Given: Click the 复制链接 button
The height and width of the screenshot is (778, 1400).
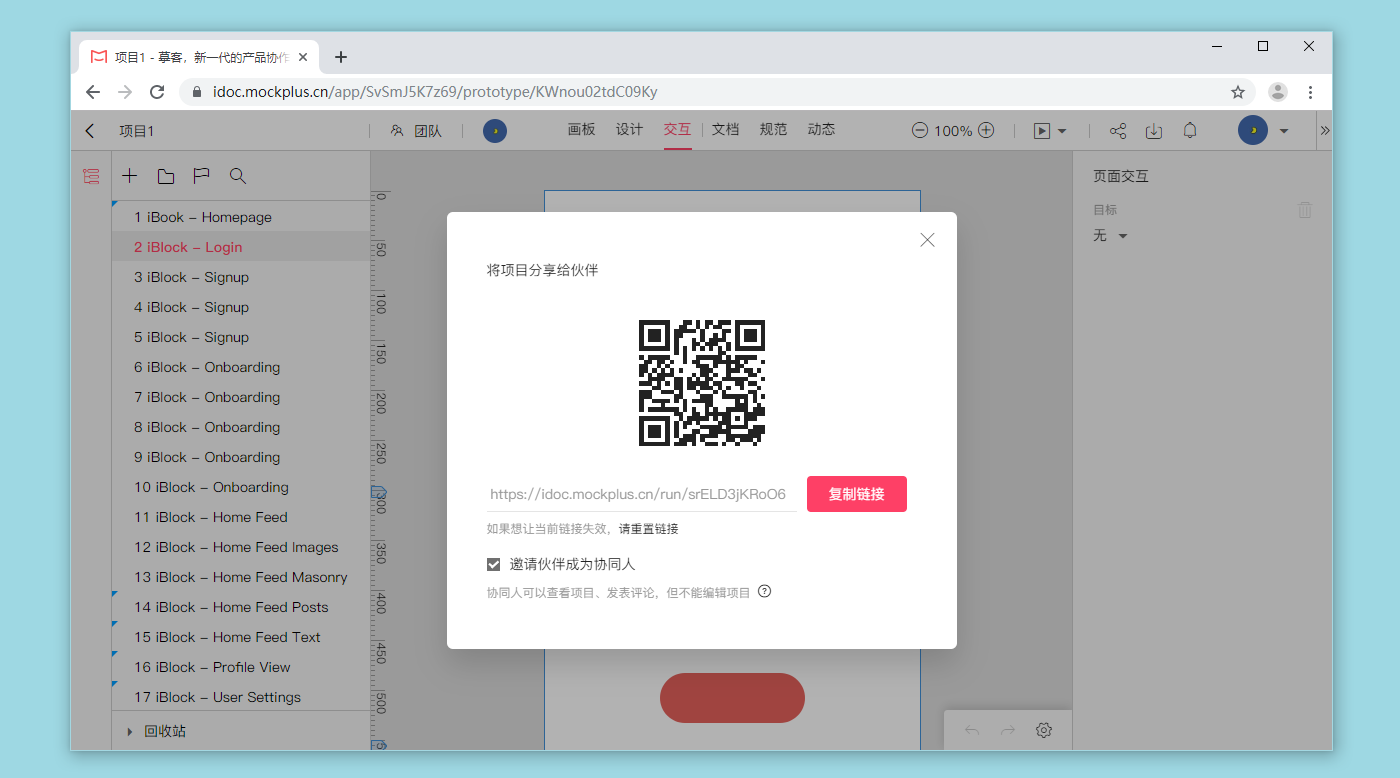Looking at the screenshot, I should click(x=856, y=494).
